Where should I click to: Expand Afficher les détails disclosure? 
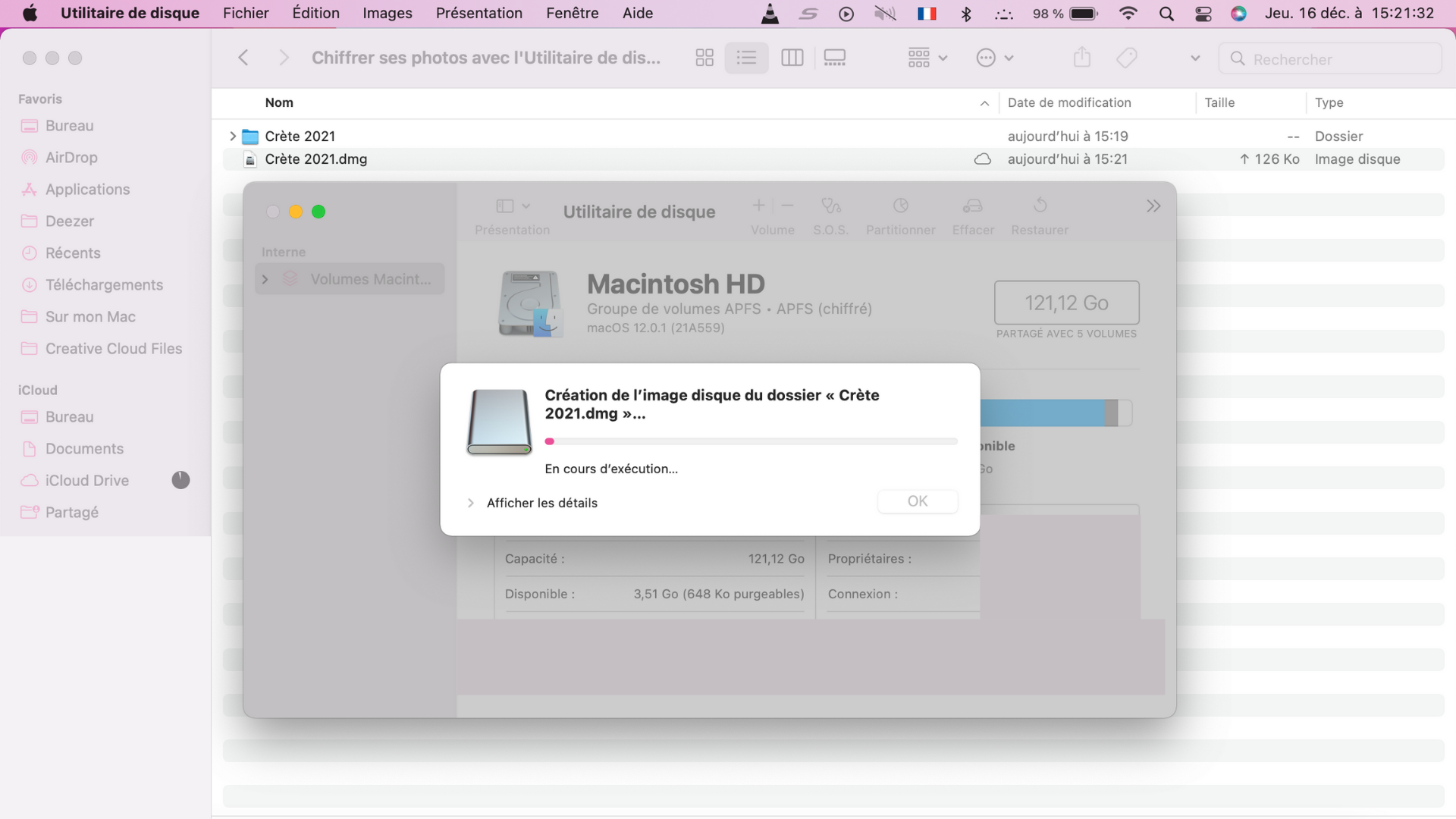[470, 503]
